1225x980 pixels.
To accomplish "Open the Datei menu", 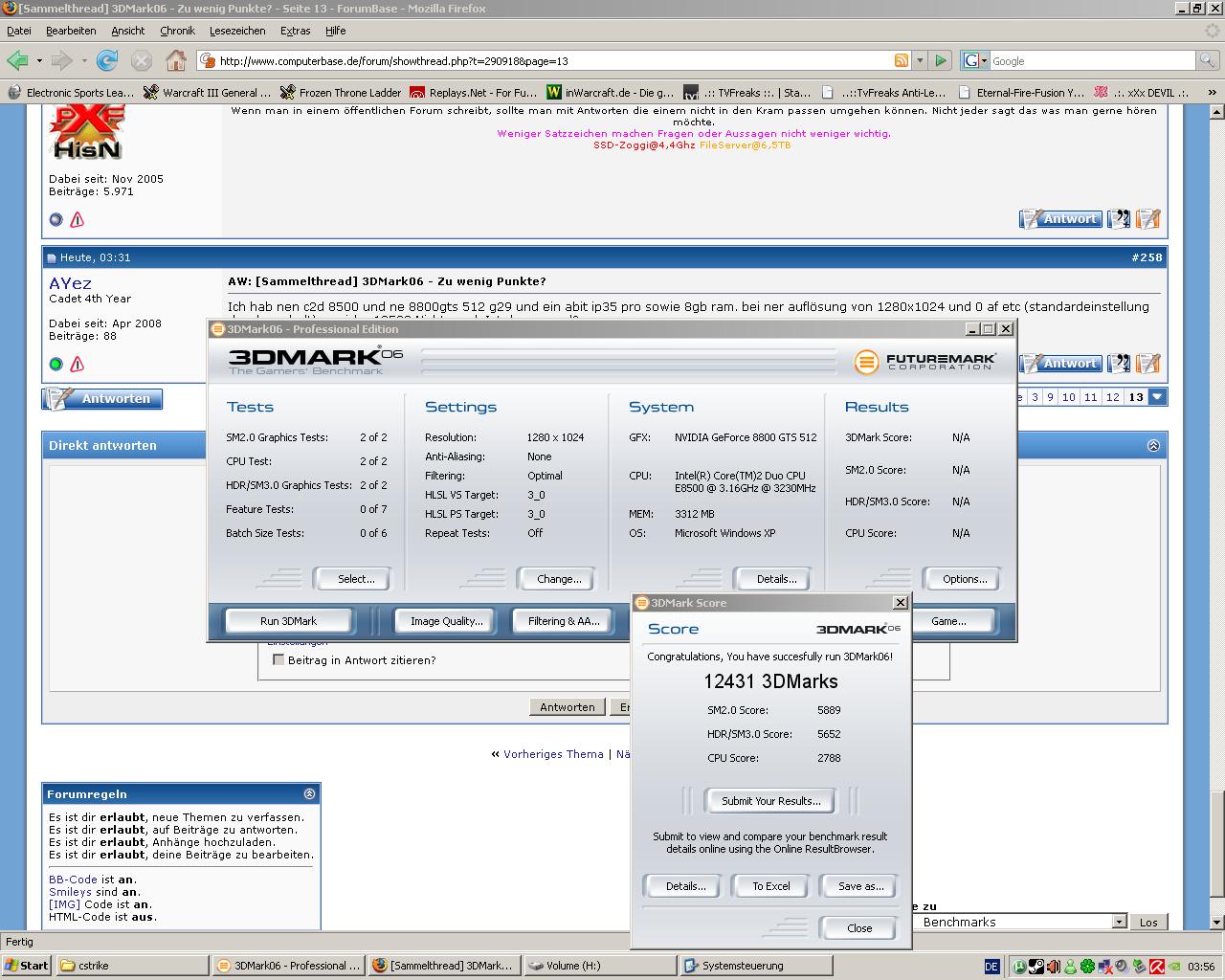I will 18,31.
